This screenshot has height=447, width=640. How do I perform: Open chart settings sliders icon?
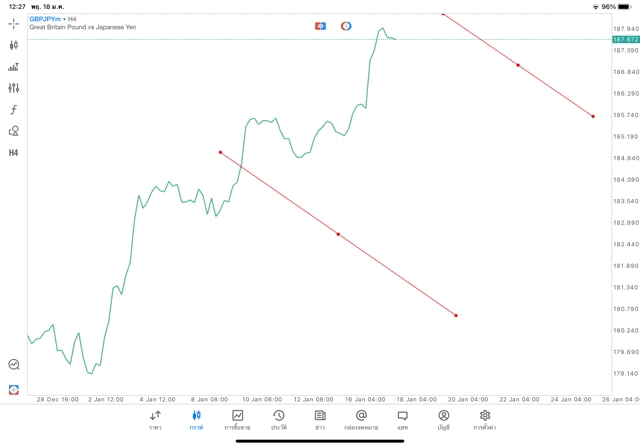pyautogui.click(x=14, y=88)
